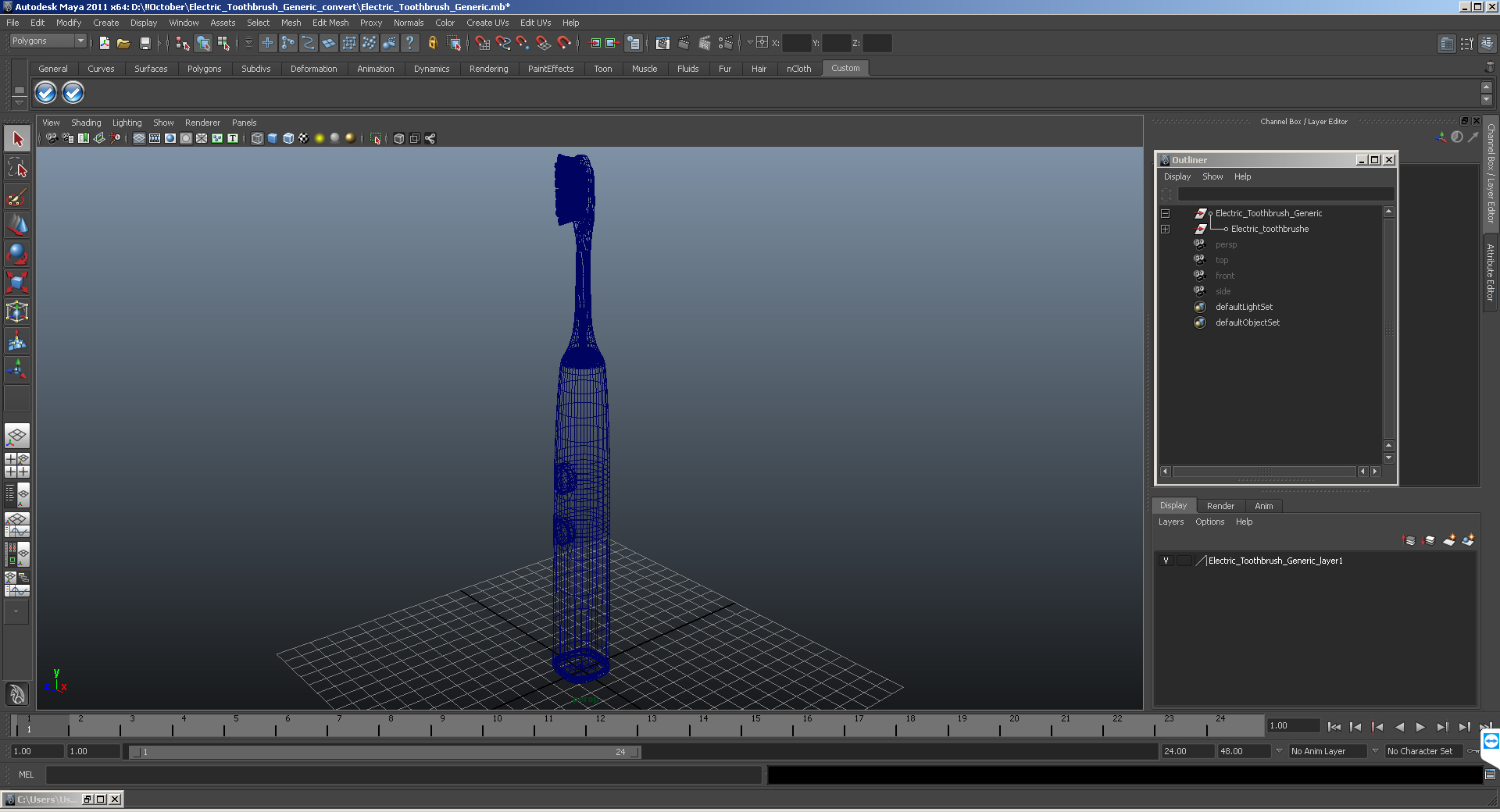The height and width of the screenshot is (812, 1500).
Task: Click the viewport isolate select icon
Action: 376,138
